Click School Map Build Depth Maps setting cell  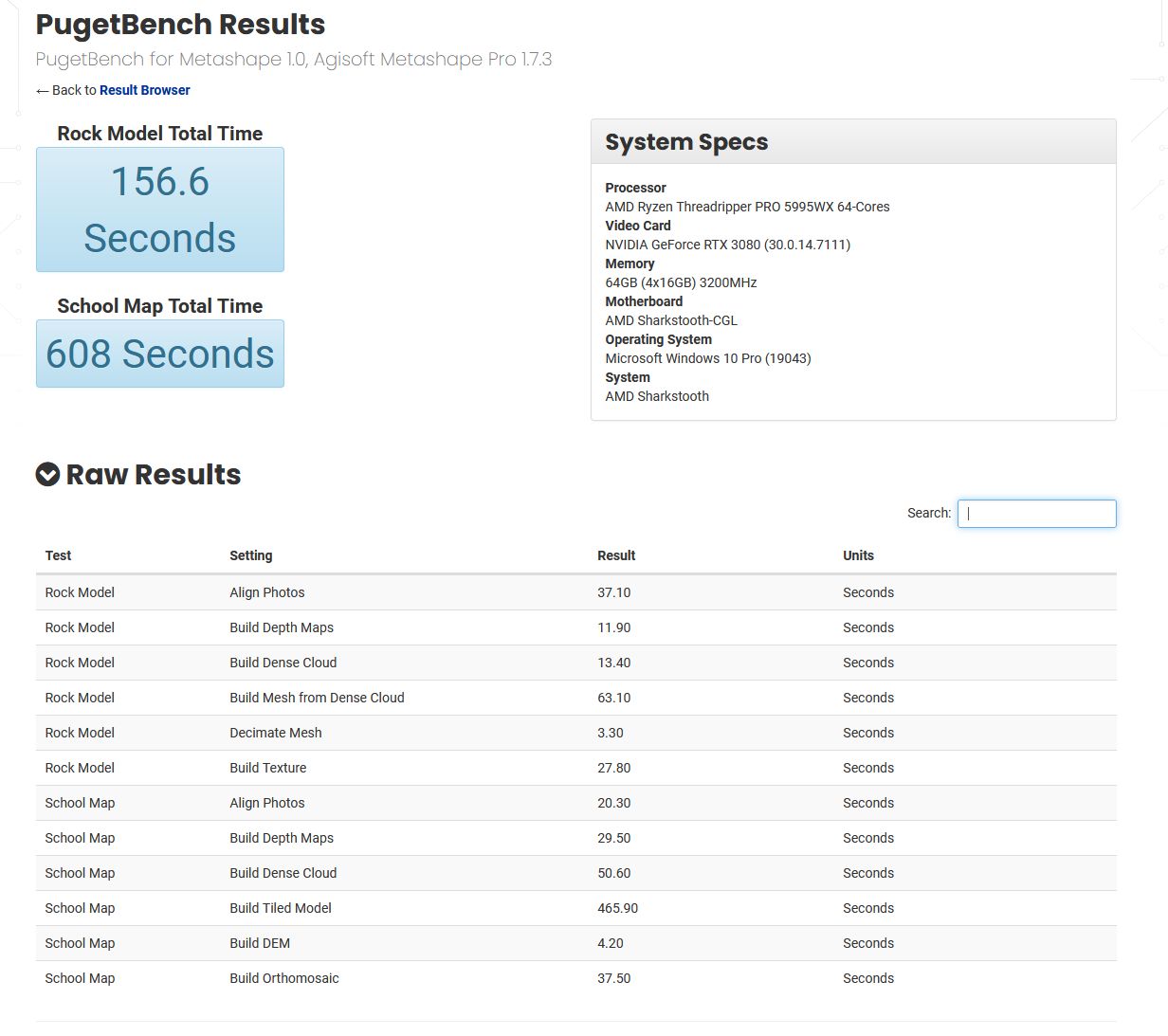click(x=282, y=838)
